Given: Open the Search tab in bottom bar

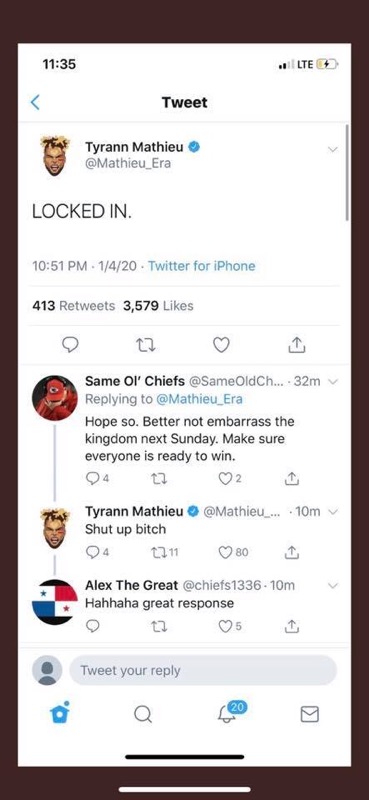Looking at the screenshot, I should (x=143, y=714).
